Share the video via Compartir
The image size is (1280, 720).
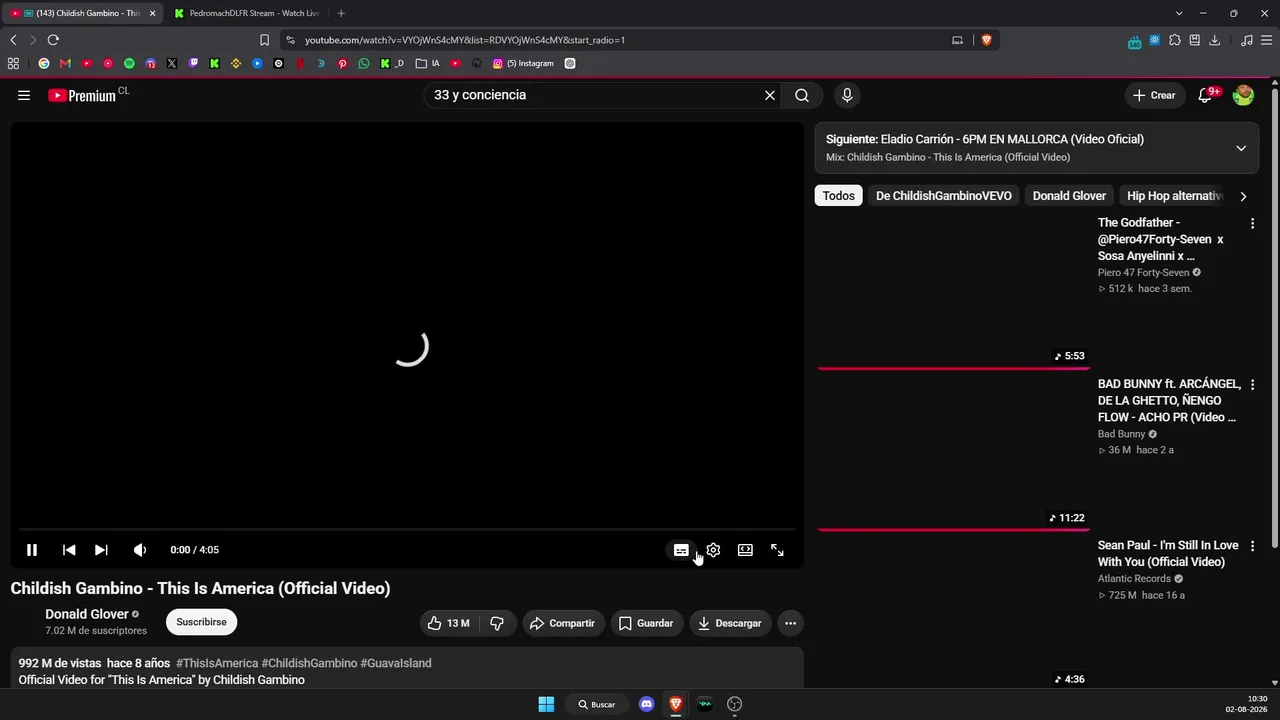(x=563, y=623)
